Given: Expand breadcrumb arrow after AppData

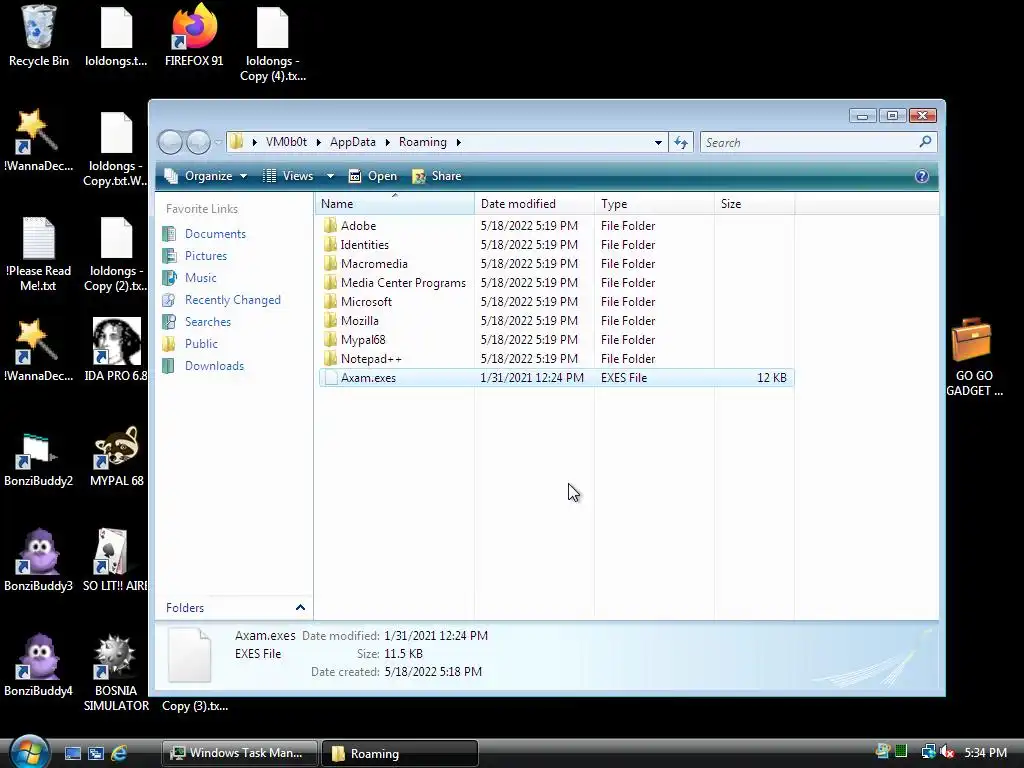Looking at the screenshot, I should pyautogui.click(x=387, y=142).
